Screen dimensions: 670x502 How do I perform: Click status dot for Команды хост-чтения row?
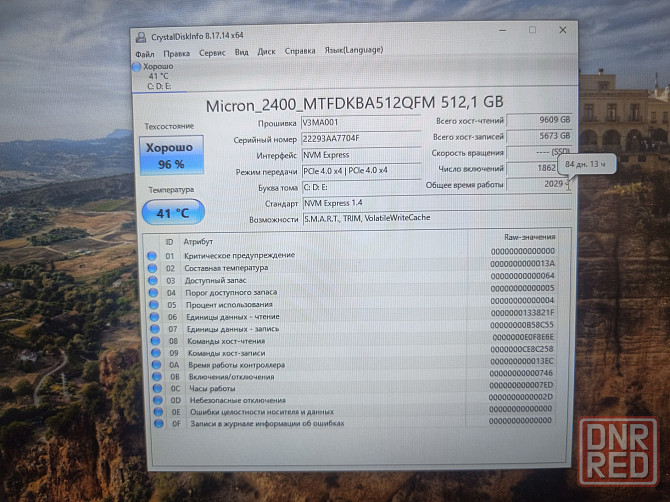click(x=155, y=341)
